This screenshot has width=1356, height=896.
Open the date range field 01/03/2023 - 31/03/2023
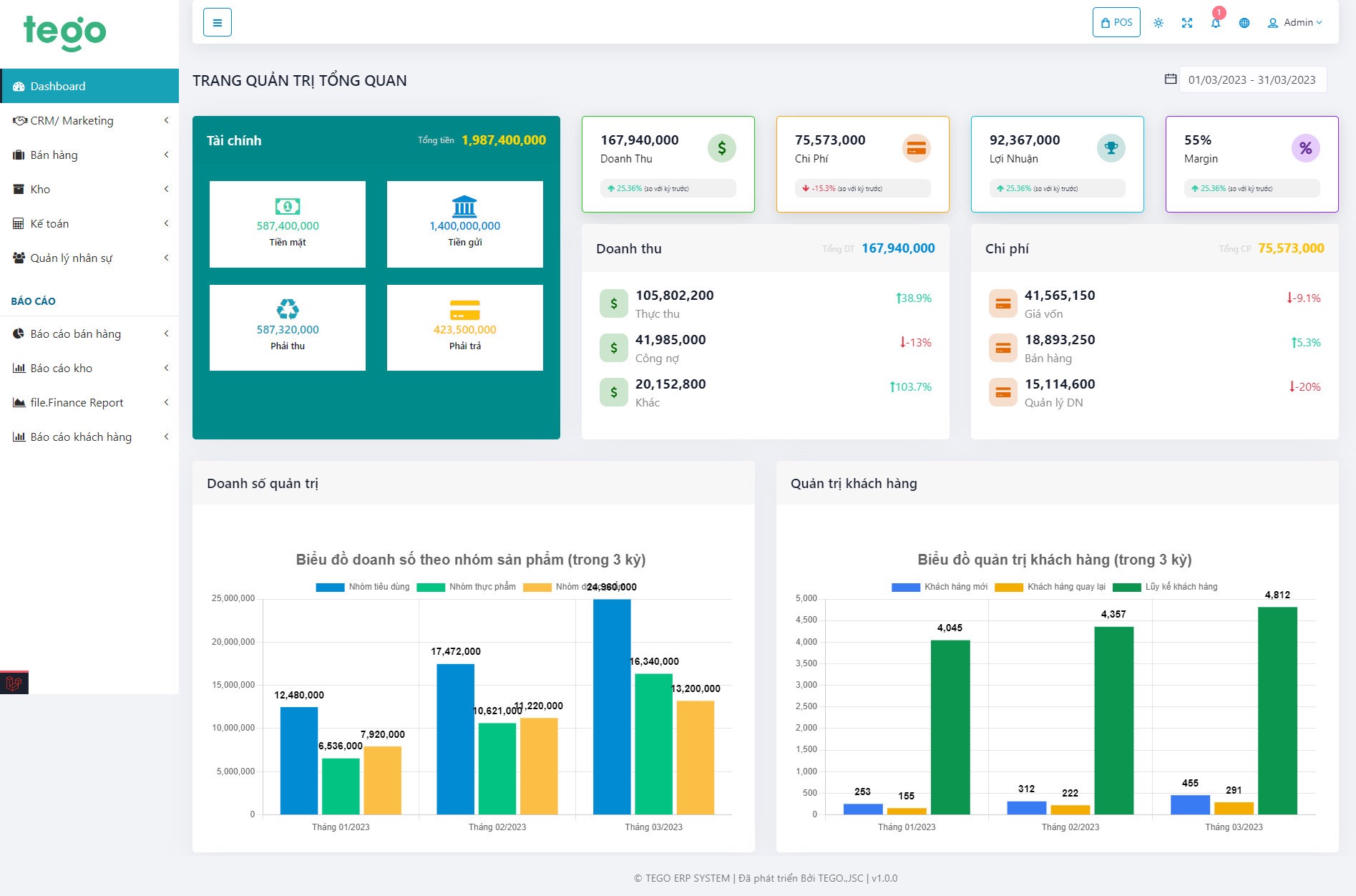(x=1252, y=79)
